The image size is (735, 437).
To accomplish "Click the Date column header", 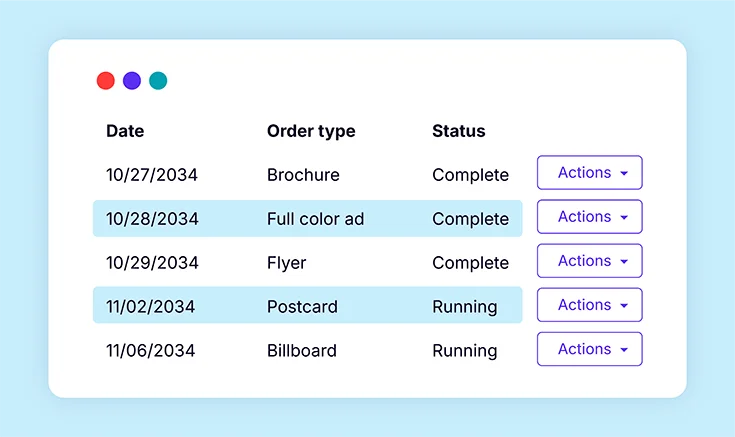I will coord(125,131).
